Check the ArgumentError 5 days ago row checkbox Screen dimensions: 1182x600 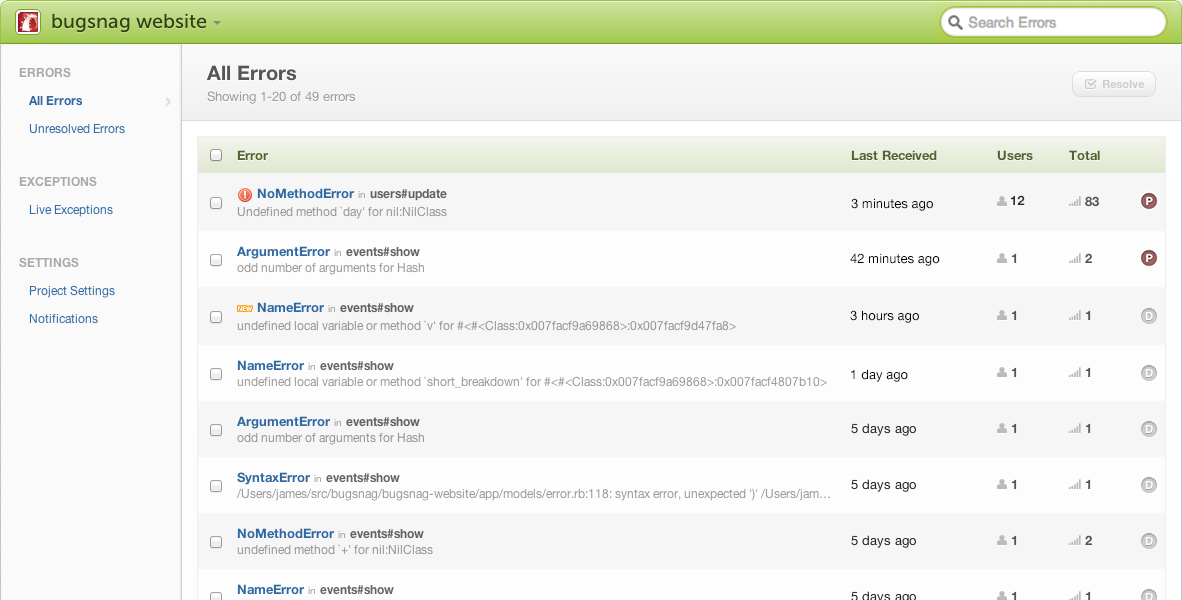click(216, 430)
